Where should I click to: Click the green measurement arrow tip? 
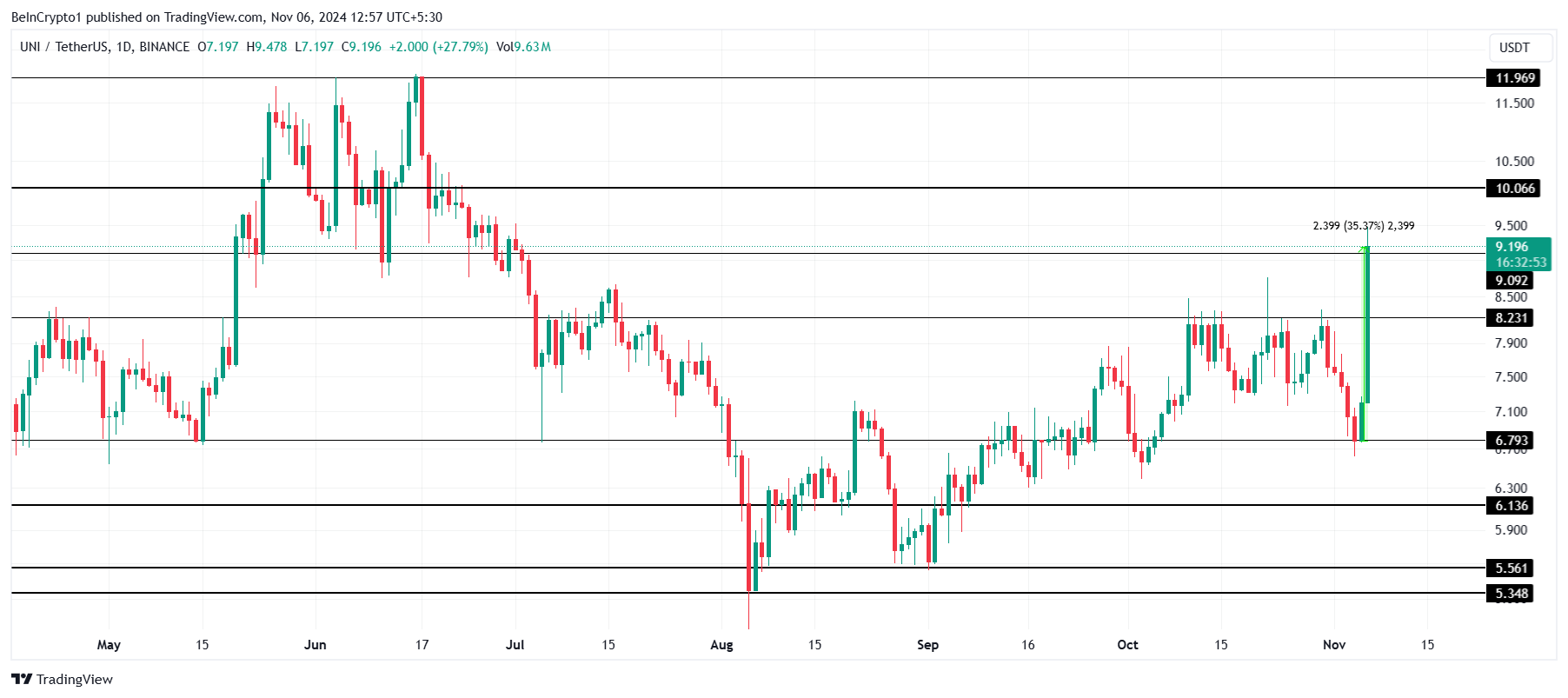pyautogui.click(x=1365, y=249)
